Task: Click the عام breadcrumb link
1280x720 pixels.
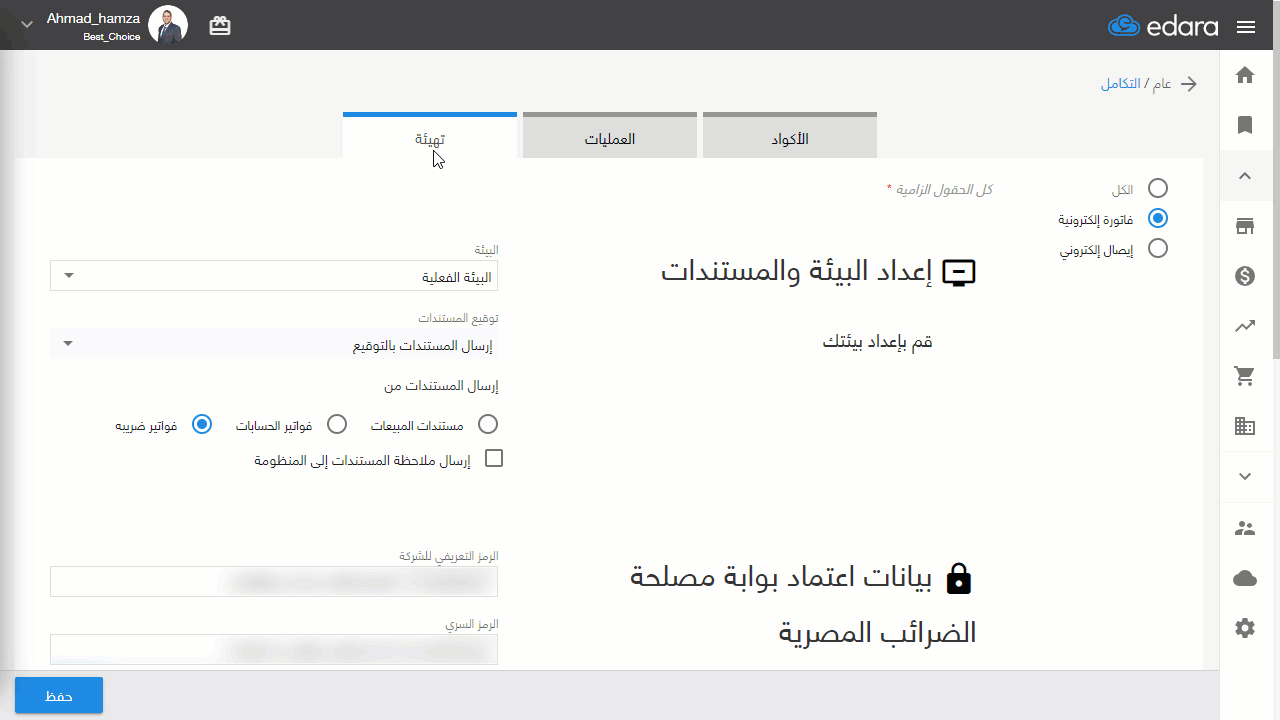Action: pos(1162,84)
